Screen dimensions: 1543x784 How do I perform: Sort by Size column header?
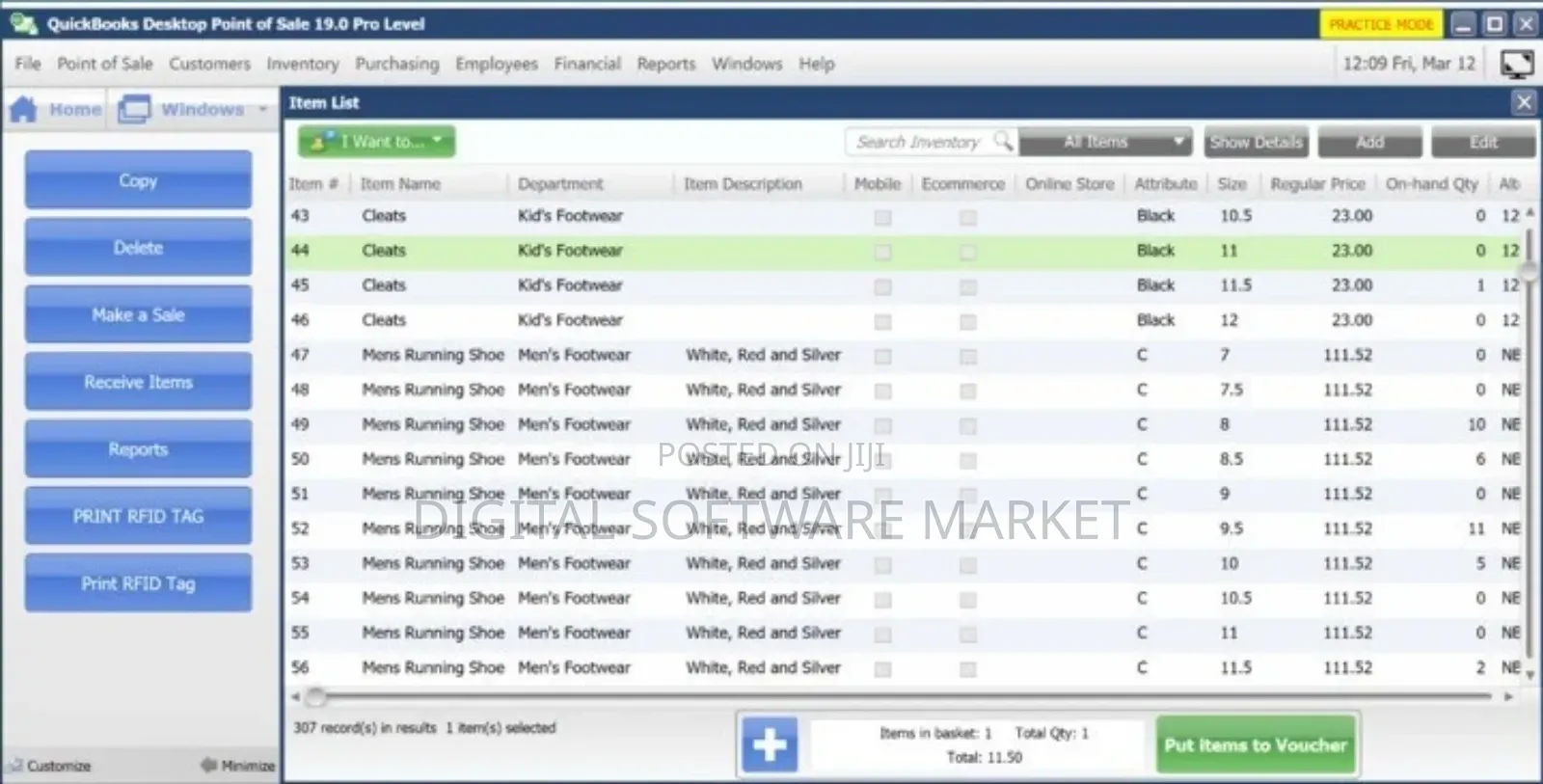point(1232,183)
